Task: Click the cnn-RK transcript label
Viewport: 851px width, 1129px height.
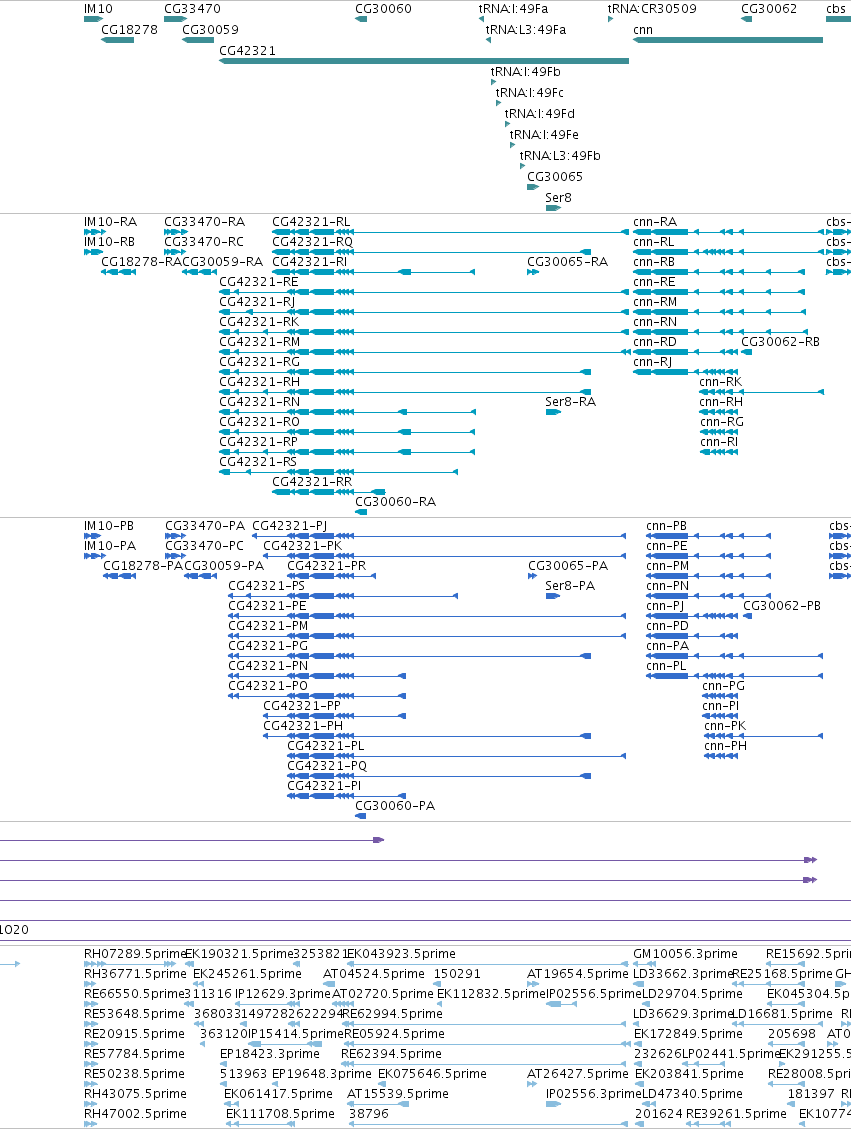Action: tap(720, 382)
